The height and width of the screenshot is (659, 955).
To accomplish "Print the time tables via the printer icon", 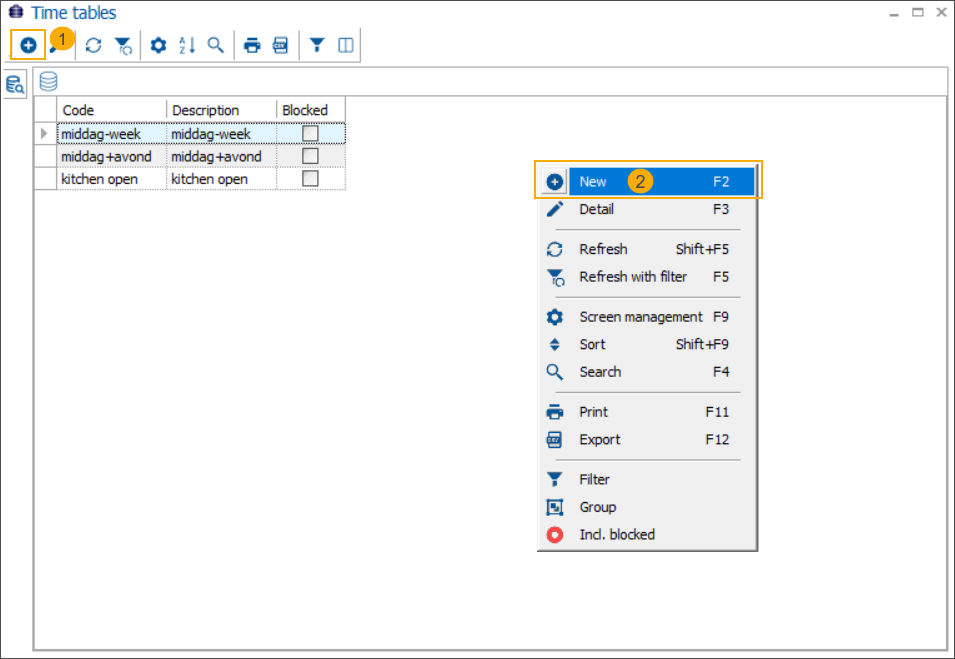I will click(251, 45).
